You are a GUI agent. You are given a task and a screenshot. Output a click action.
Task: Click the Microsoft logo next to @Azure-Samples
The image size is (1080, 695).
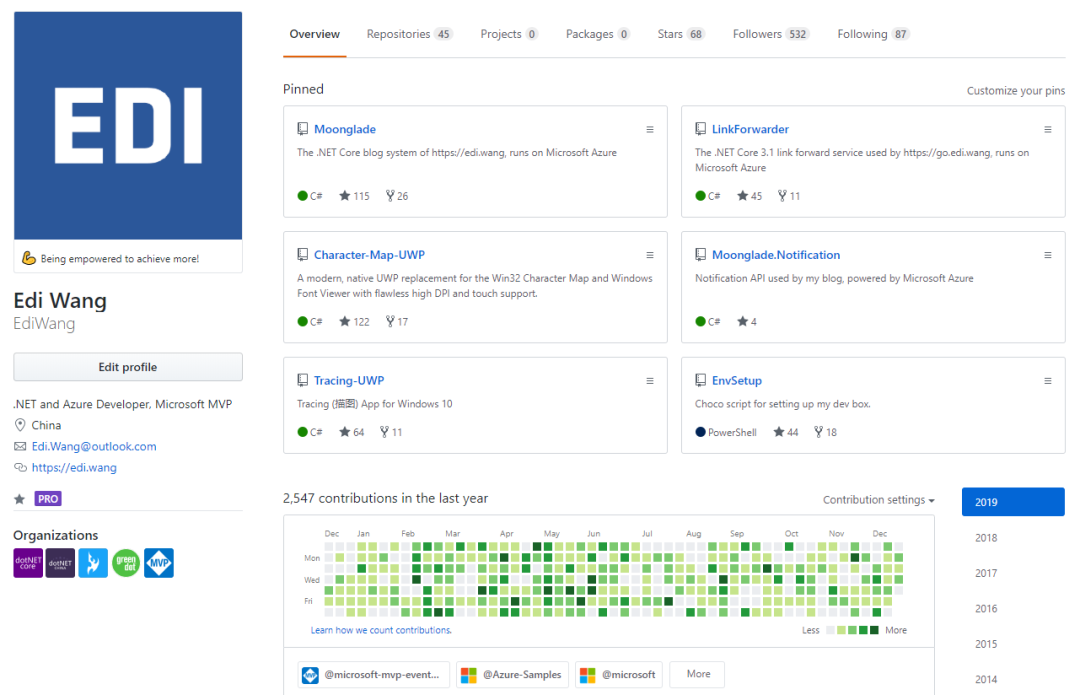[468, 675]
